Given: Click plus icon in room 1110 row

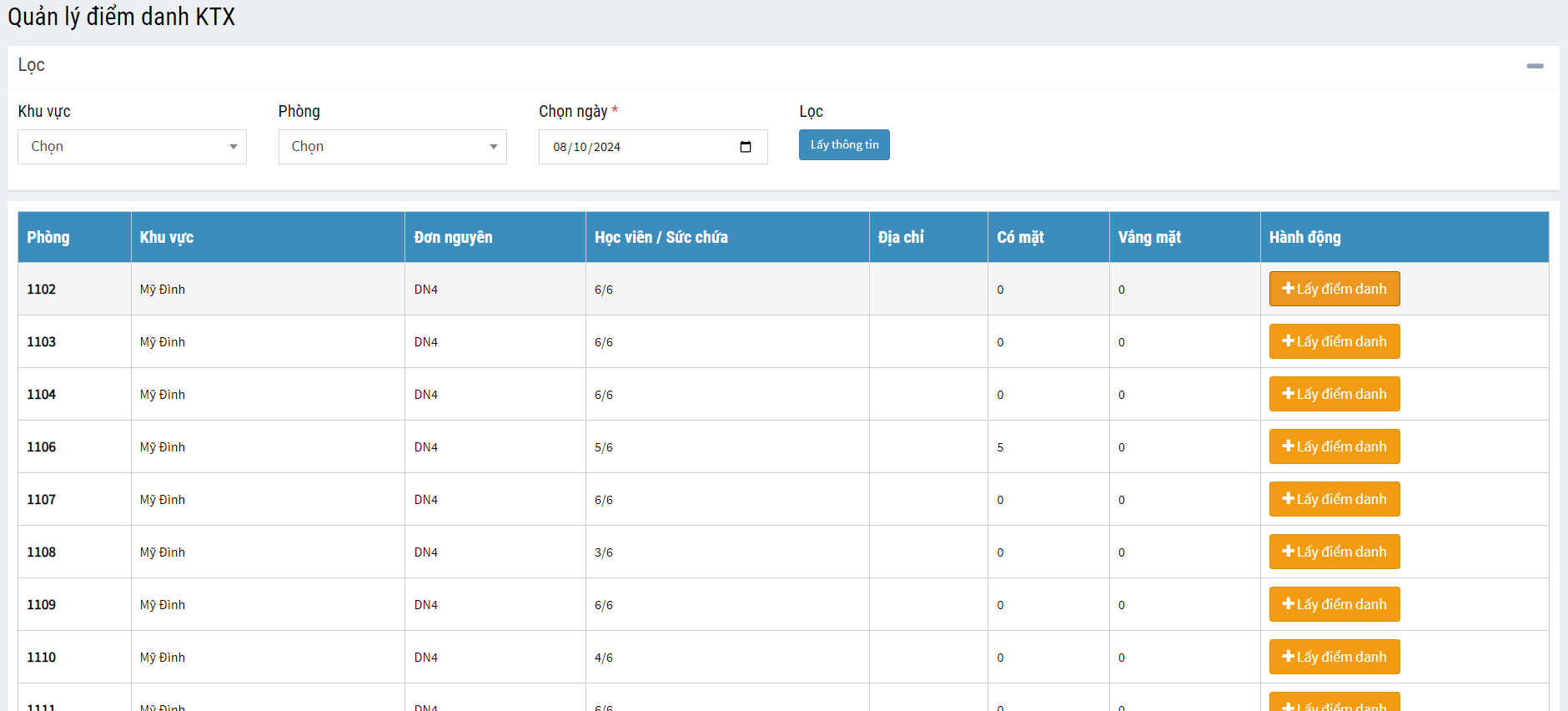Looking at the screenshot, I should 1288,657.
